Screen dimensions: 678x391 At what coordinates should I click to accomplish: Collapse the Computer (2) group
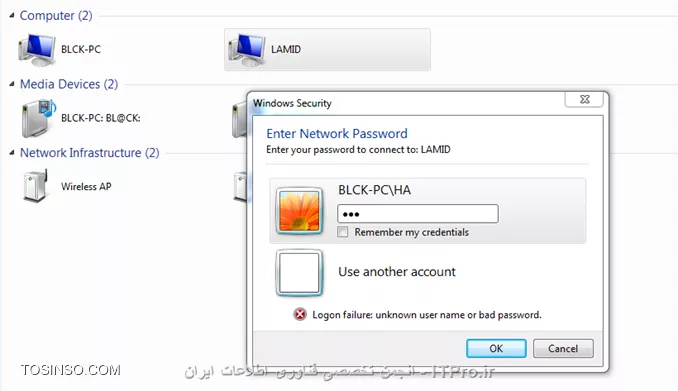(12, 15)
